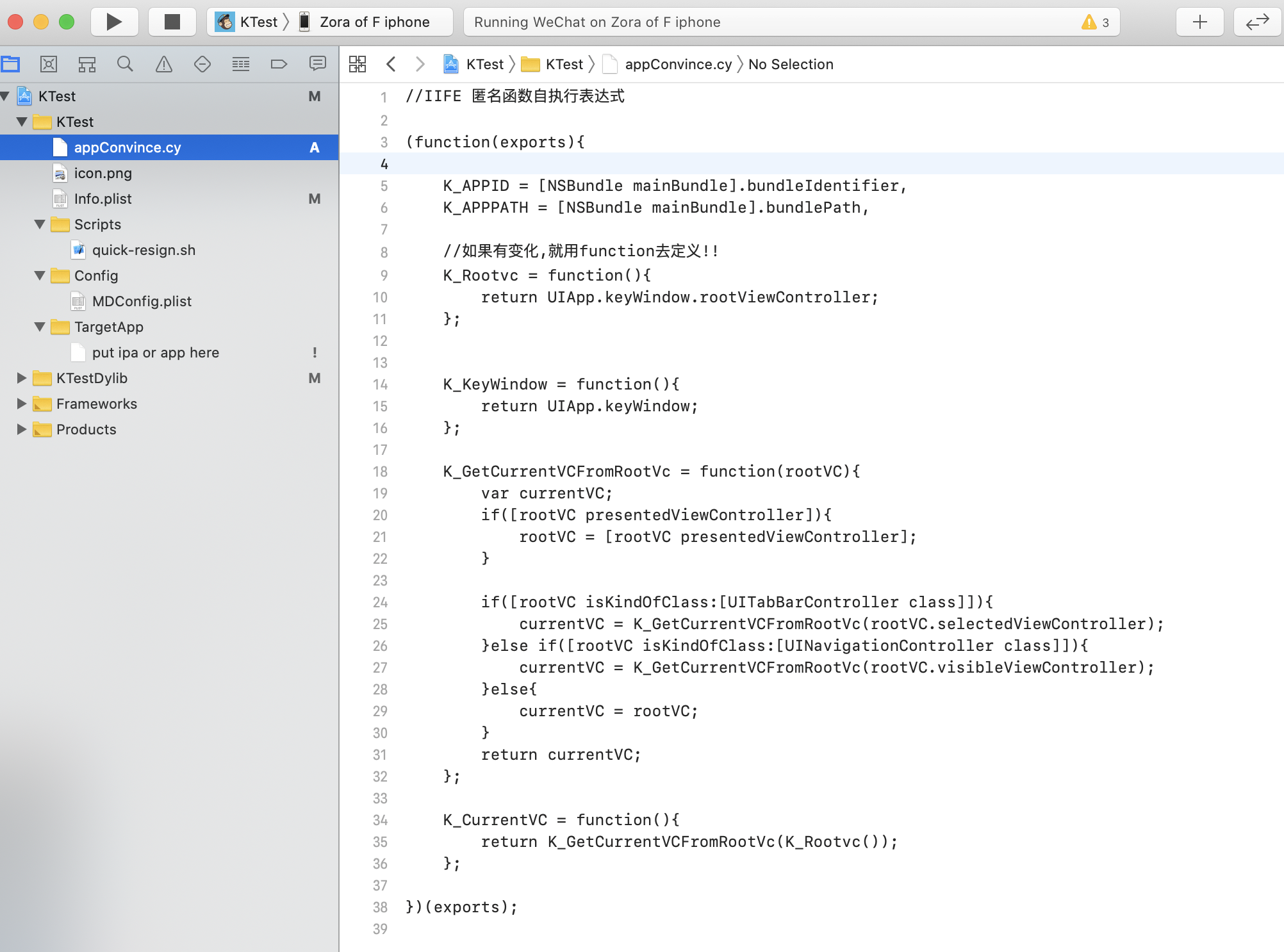Click the No Selection breadcrumb item
Image resolution: width=1284 pixels, height=952 pixels.
point(791,64)
